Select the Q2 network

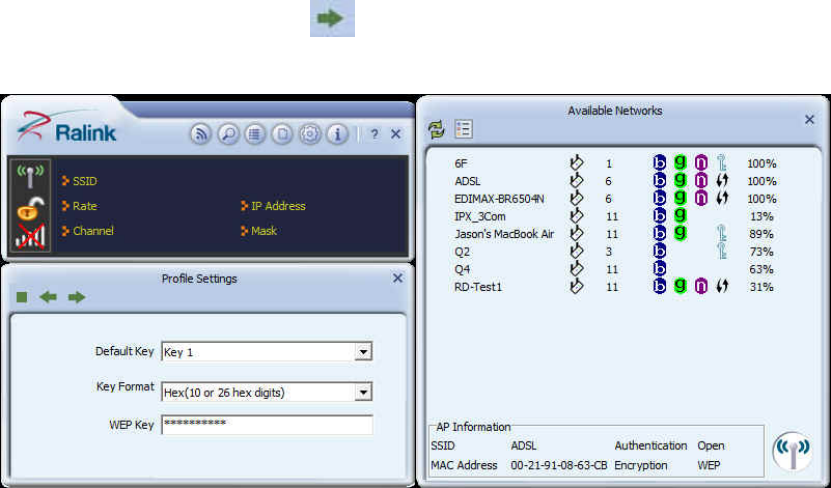462,252
